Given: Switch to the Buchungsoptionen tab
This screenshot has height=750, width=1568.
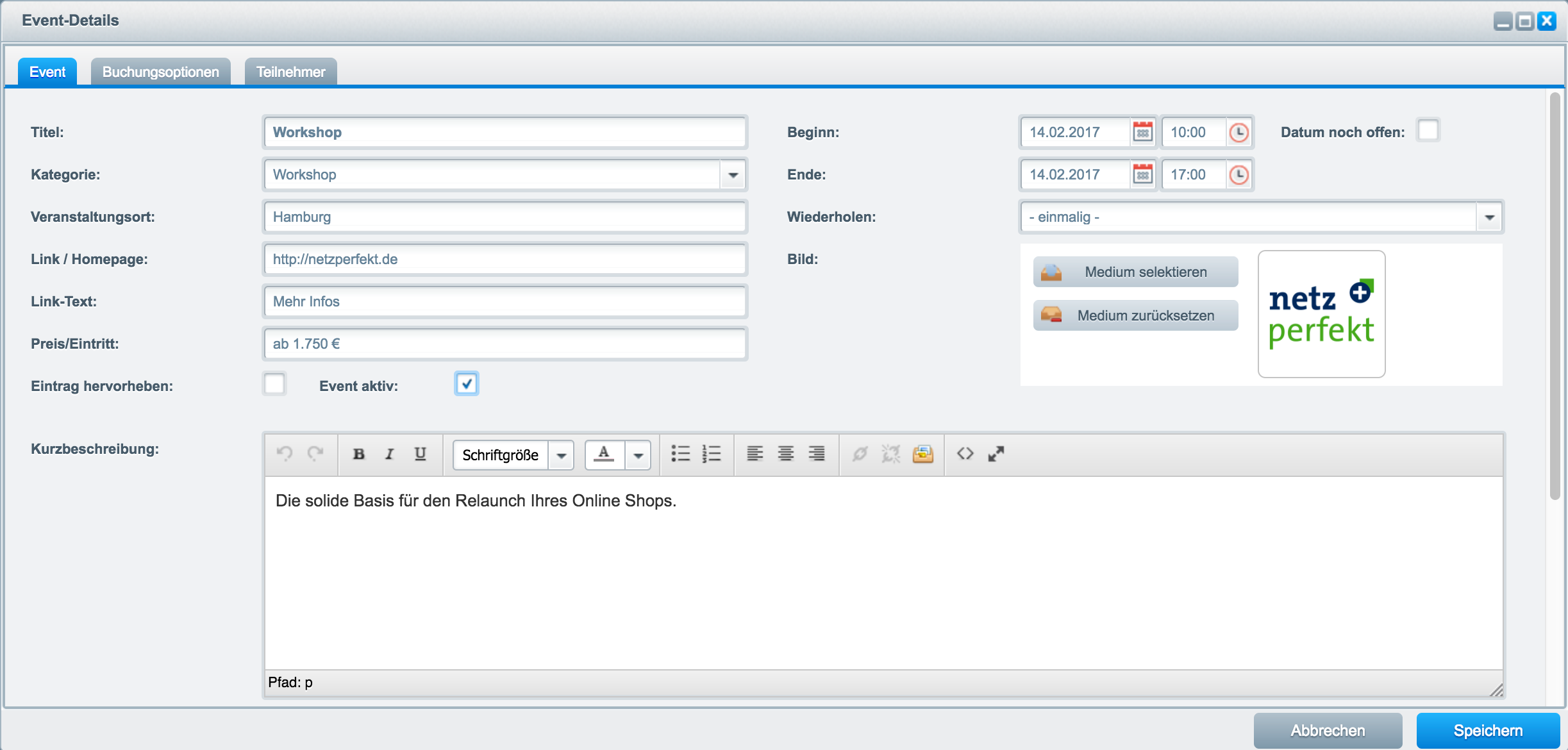Looking at the screenshot, I should (160, 71).
